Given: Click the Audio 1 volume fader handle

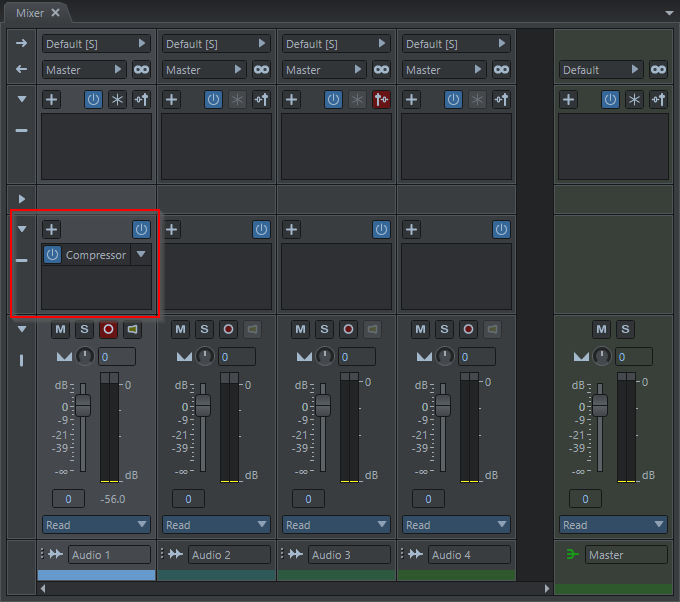Looking at the screenshot, I should (x=83, y=406).
